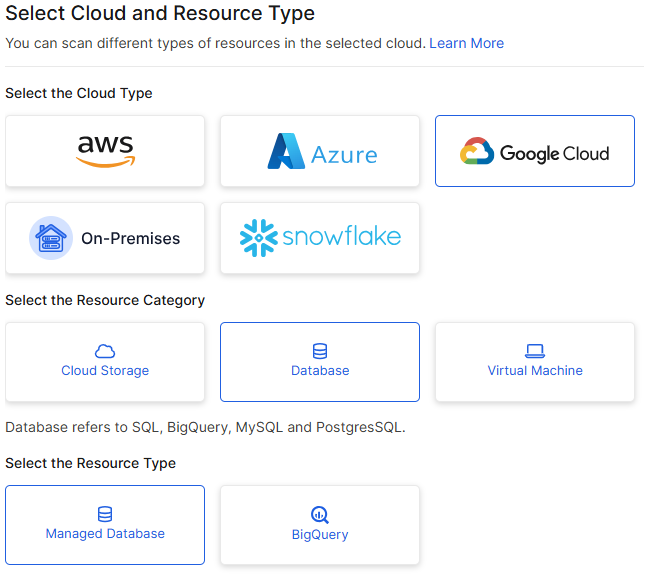The width and height of the screenshot is (649, 579).
Task: Click the Azure triangular logo icon
Action: coord(286,151)
